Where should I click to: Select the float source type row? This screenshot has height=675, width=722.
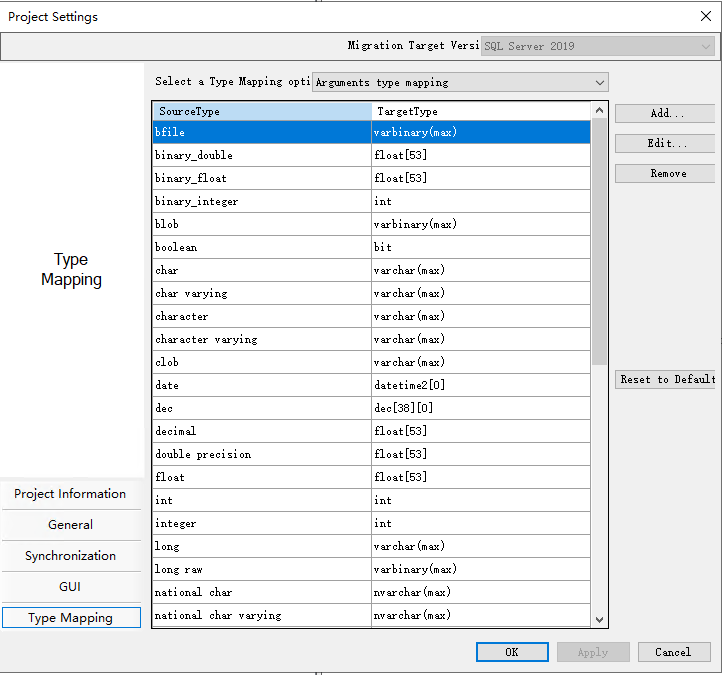click(371, 477)
